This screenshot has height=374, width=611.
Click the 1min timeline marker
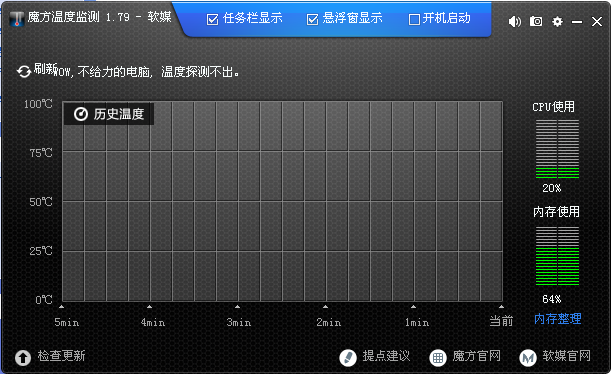tap(417, 322)
